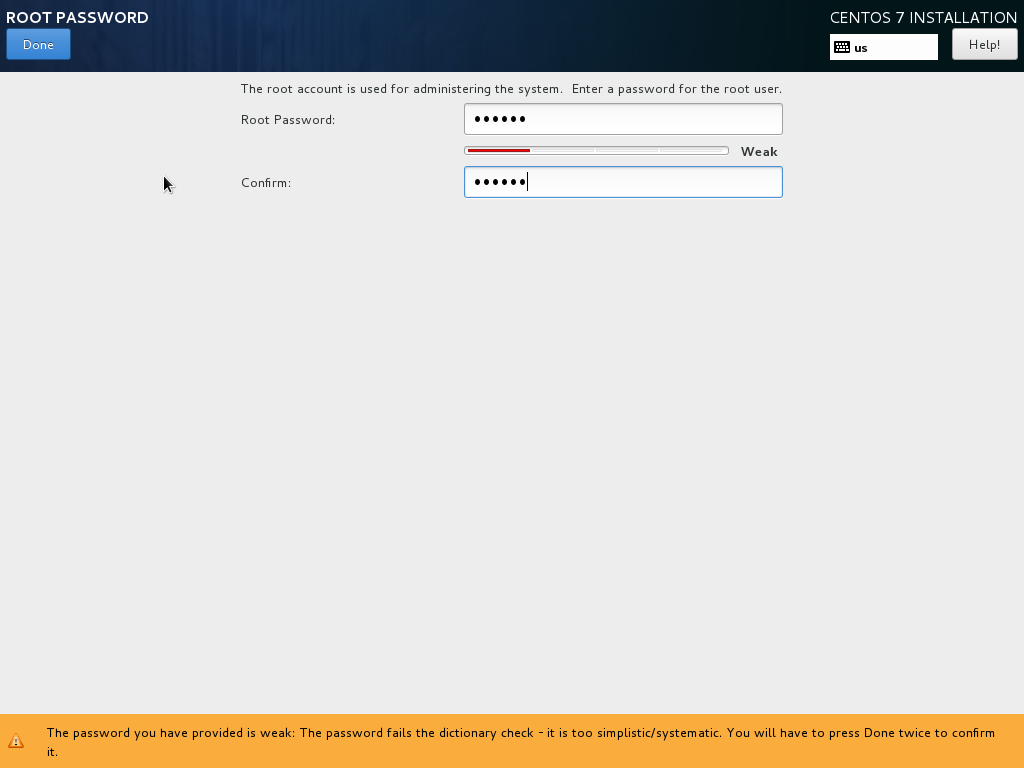Focus the Confirm password input field

622,182
